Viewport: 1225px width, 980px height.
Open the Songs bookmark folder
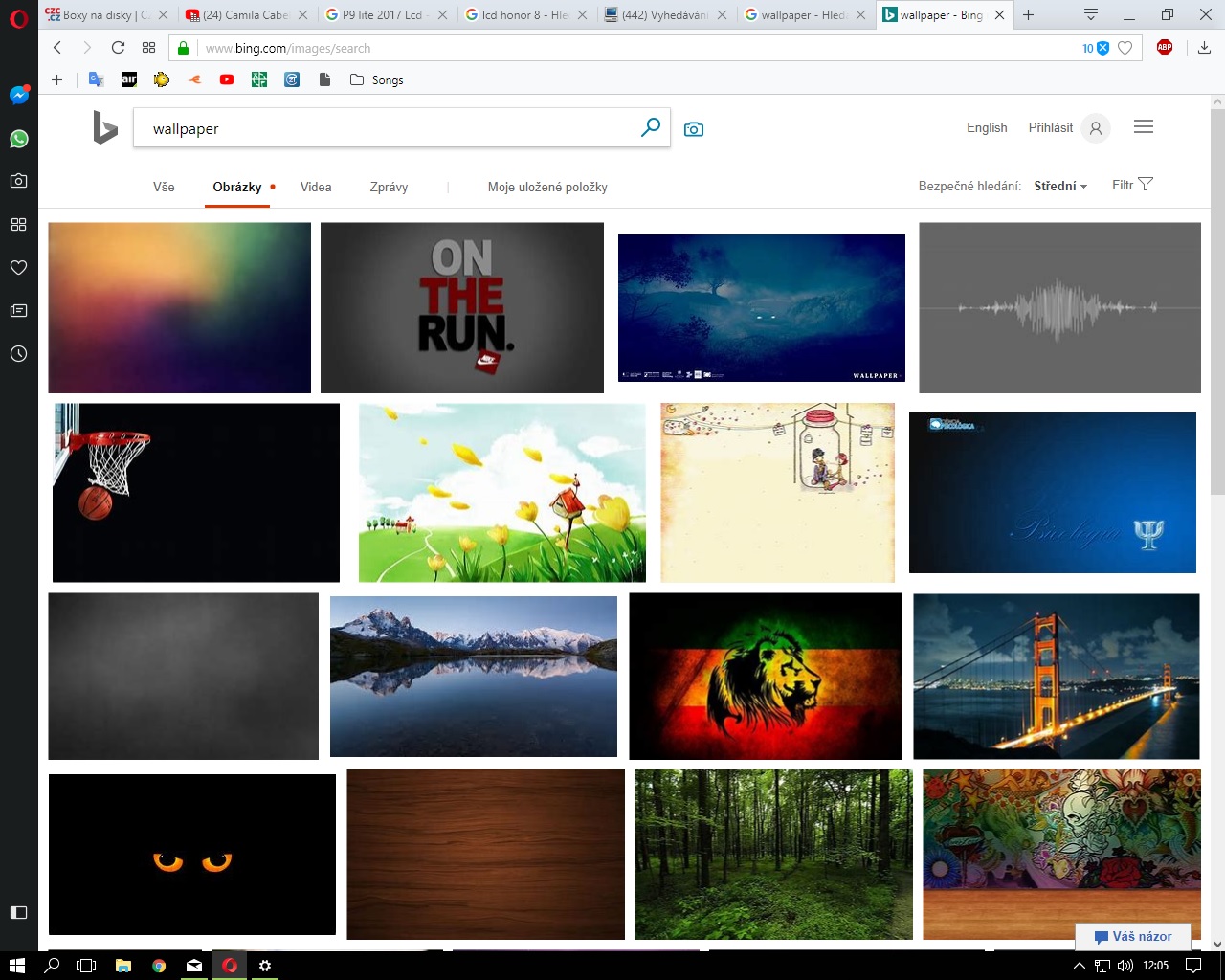(x=377, y=79)
